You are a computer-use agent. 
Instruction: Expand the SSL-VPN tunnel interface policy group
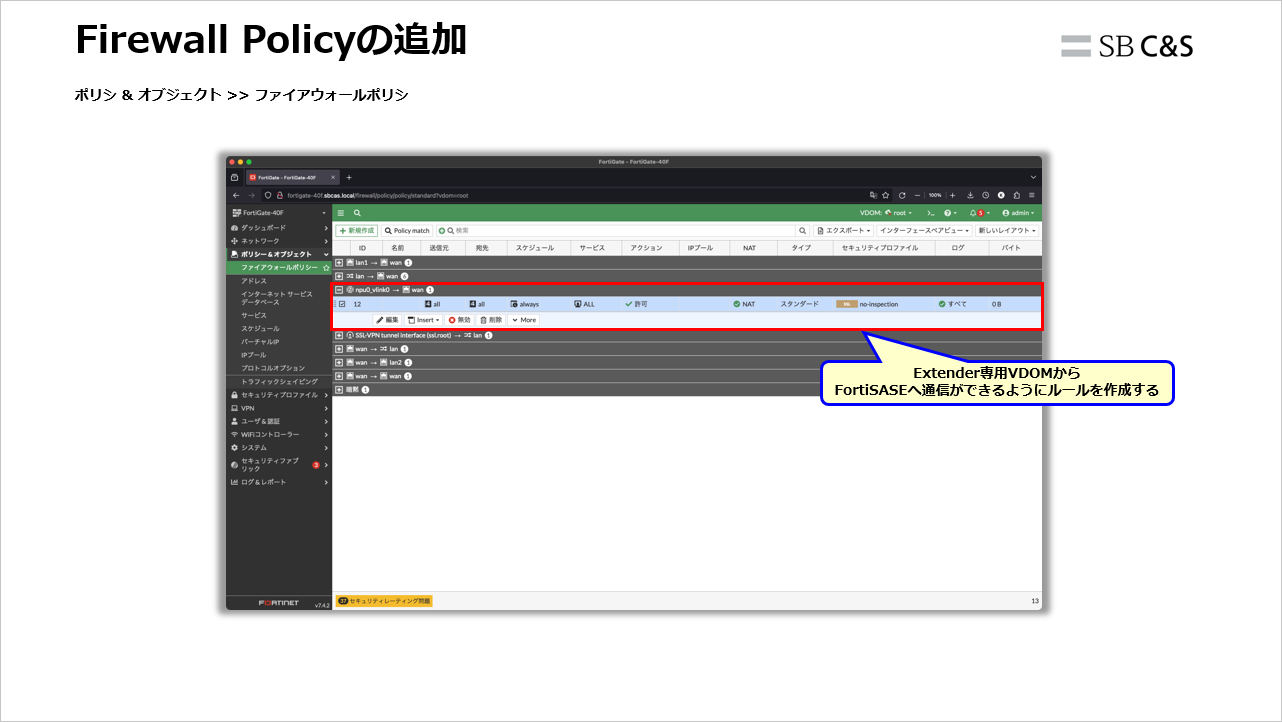click(x=340, y=335)
